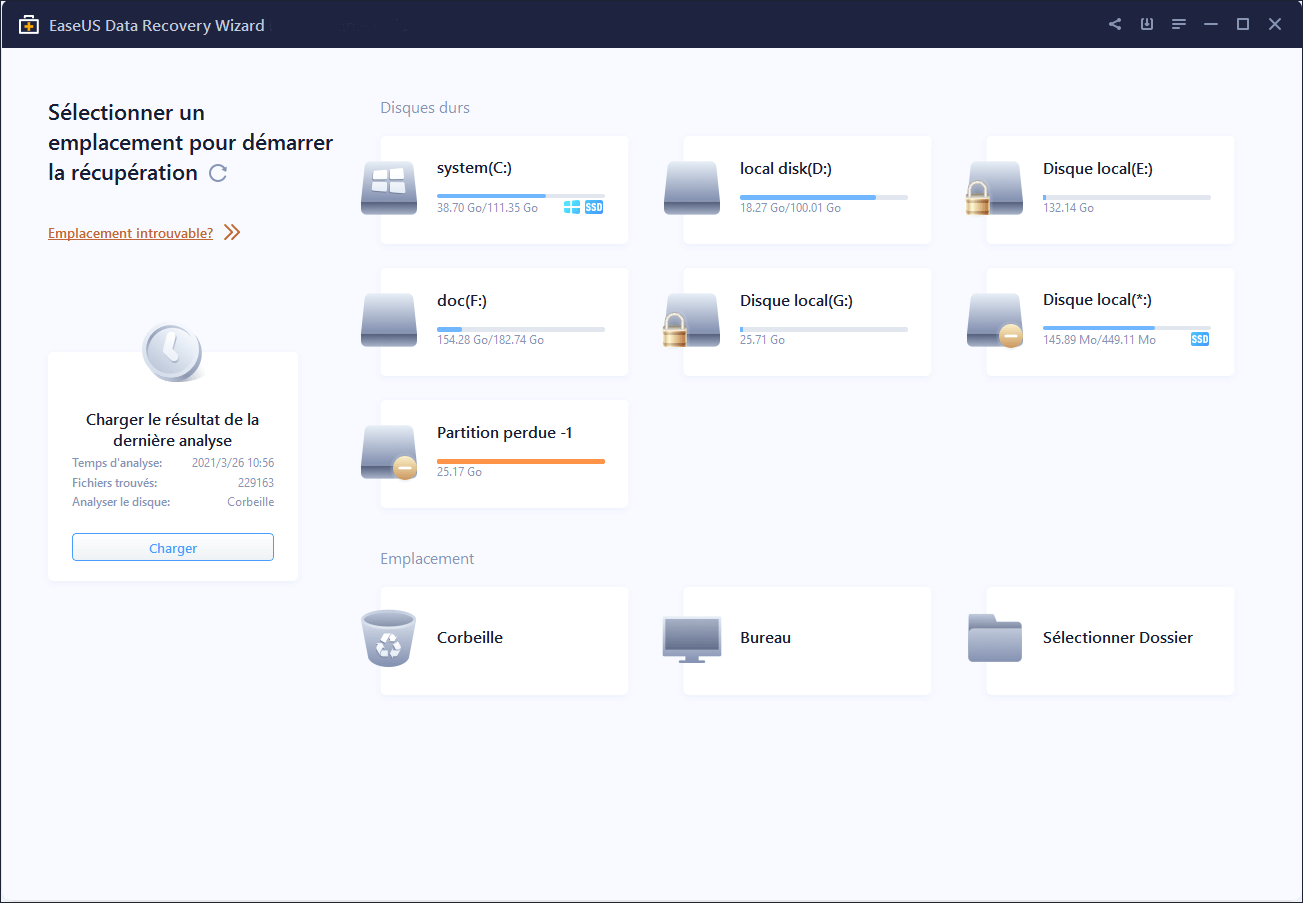
Task: Click the SSD badge on Disque local(*:)
Action: (1200, 340)
